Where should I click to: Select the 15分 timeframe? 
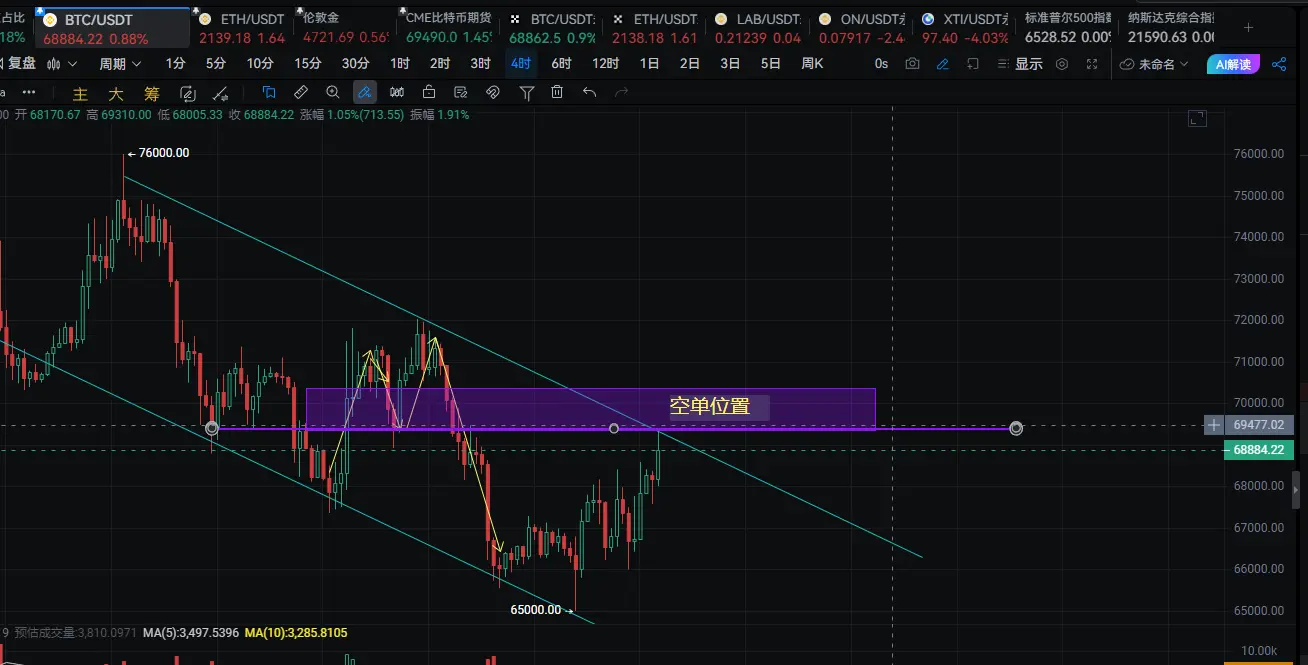(308, 64)
